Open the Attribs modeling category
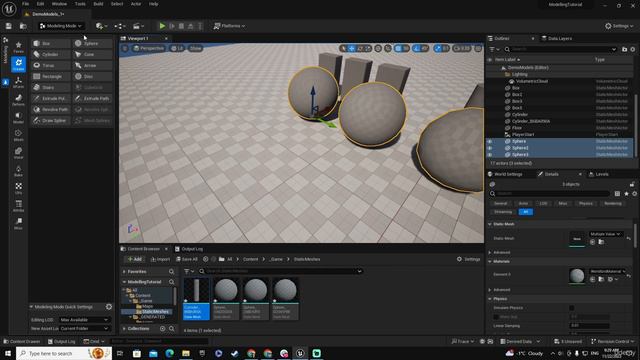Image resolution: width=640 pixels, height=360 pixels. point(18,206)
